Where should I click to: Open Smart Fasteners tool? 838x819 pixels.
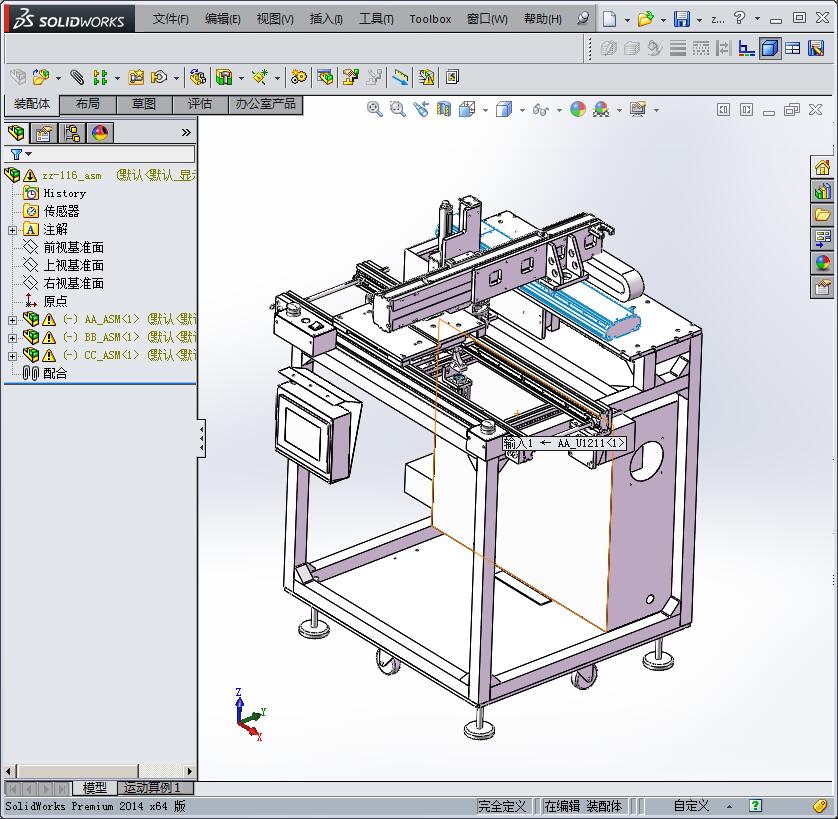pos(136,78)
